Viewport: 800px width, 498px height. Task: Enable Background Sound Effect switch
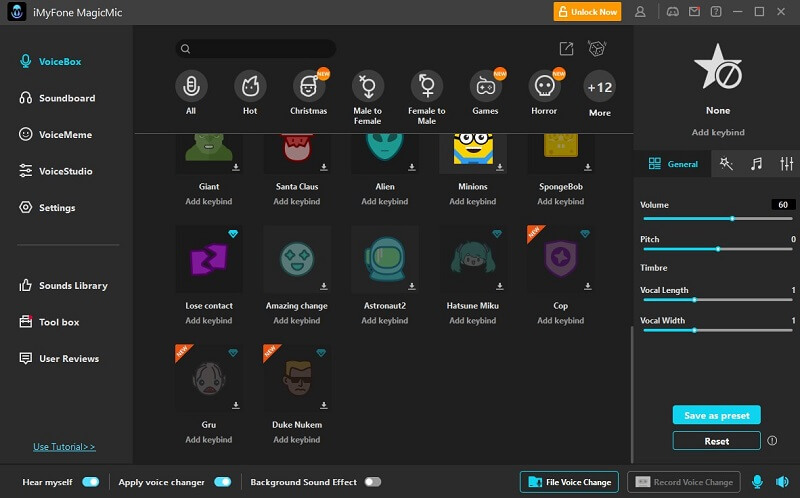point(372,482)
